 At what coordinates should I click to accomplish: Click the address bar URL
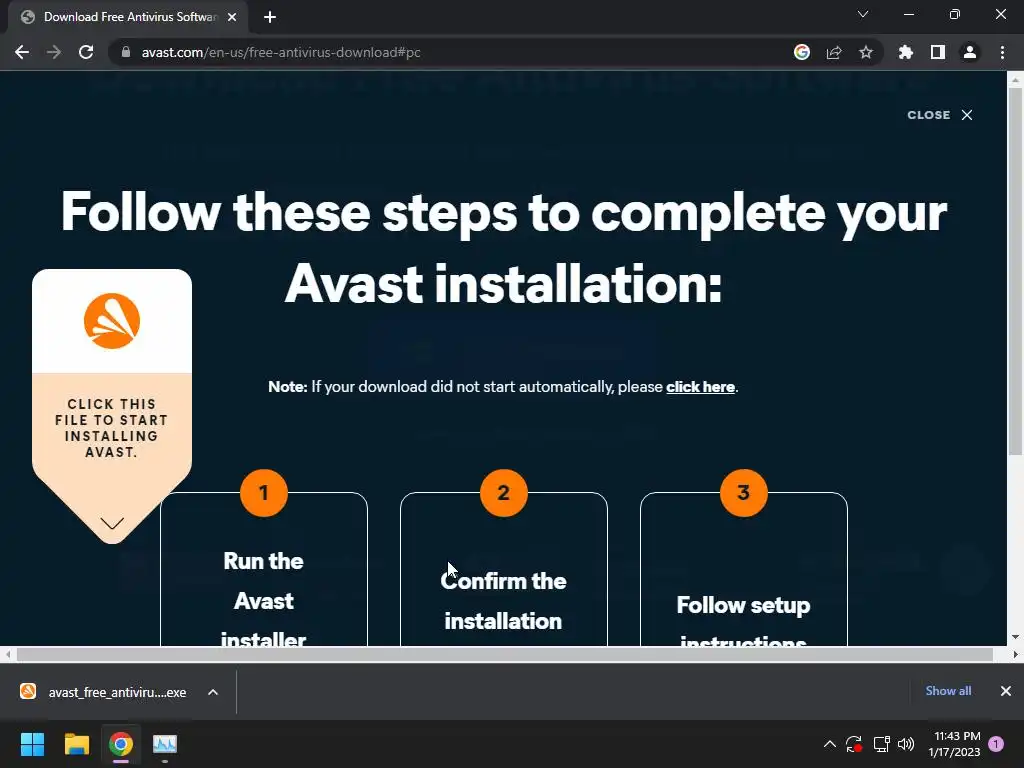pos(281,52)
